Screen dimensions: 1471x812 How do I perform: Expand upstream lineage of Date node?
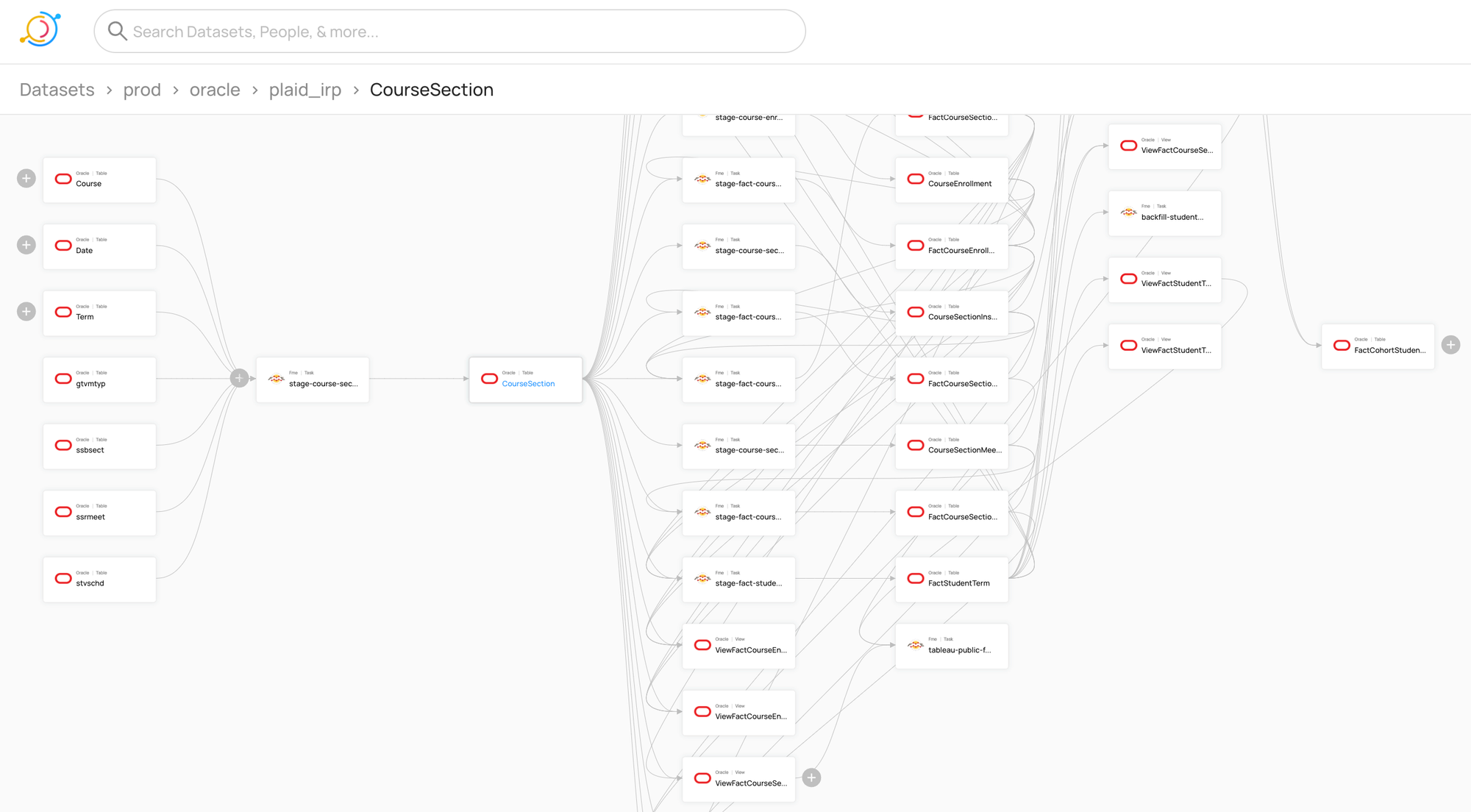[26, 245]
